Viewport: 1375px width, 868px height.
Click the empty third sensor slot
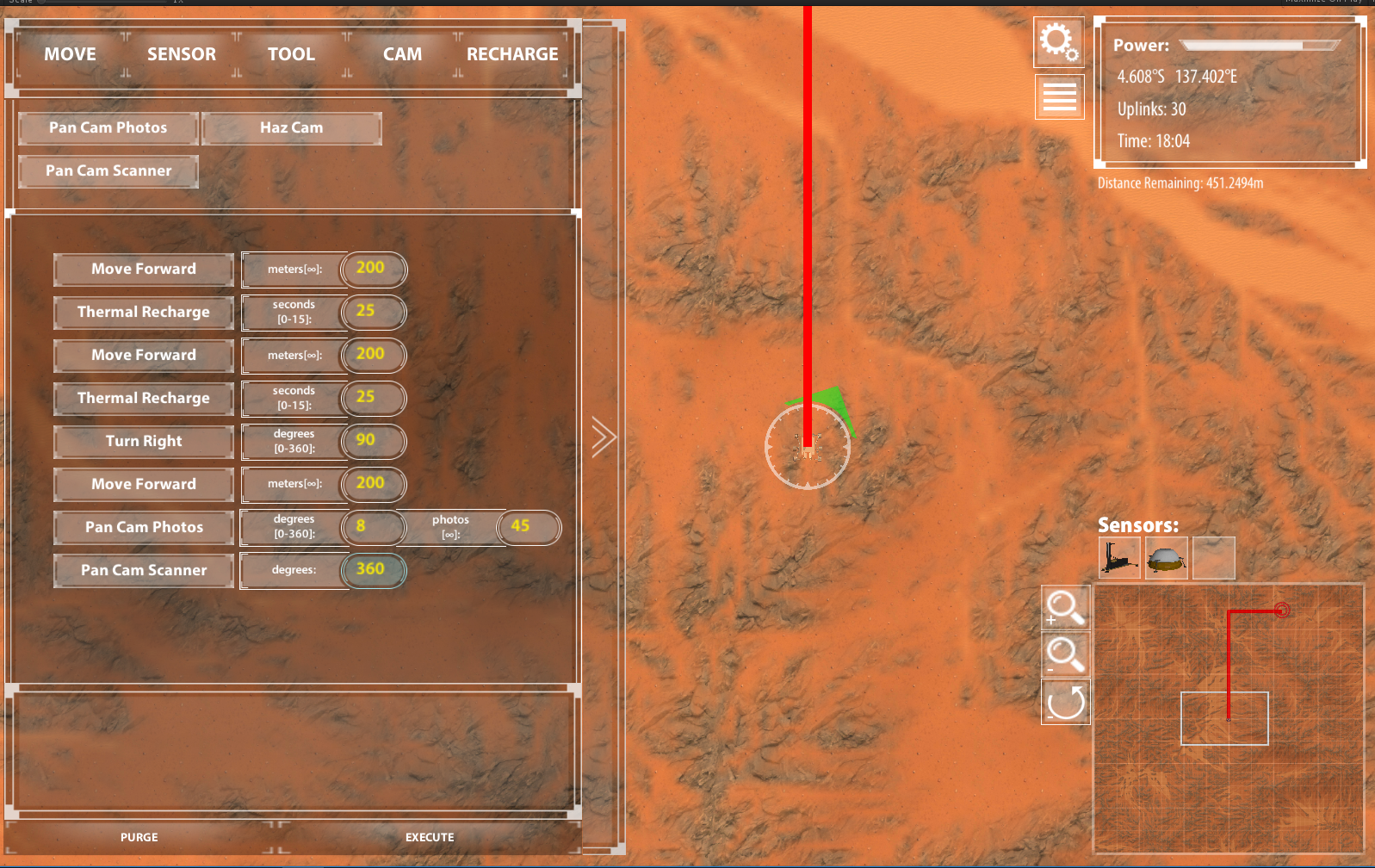coord(1214,558)
